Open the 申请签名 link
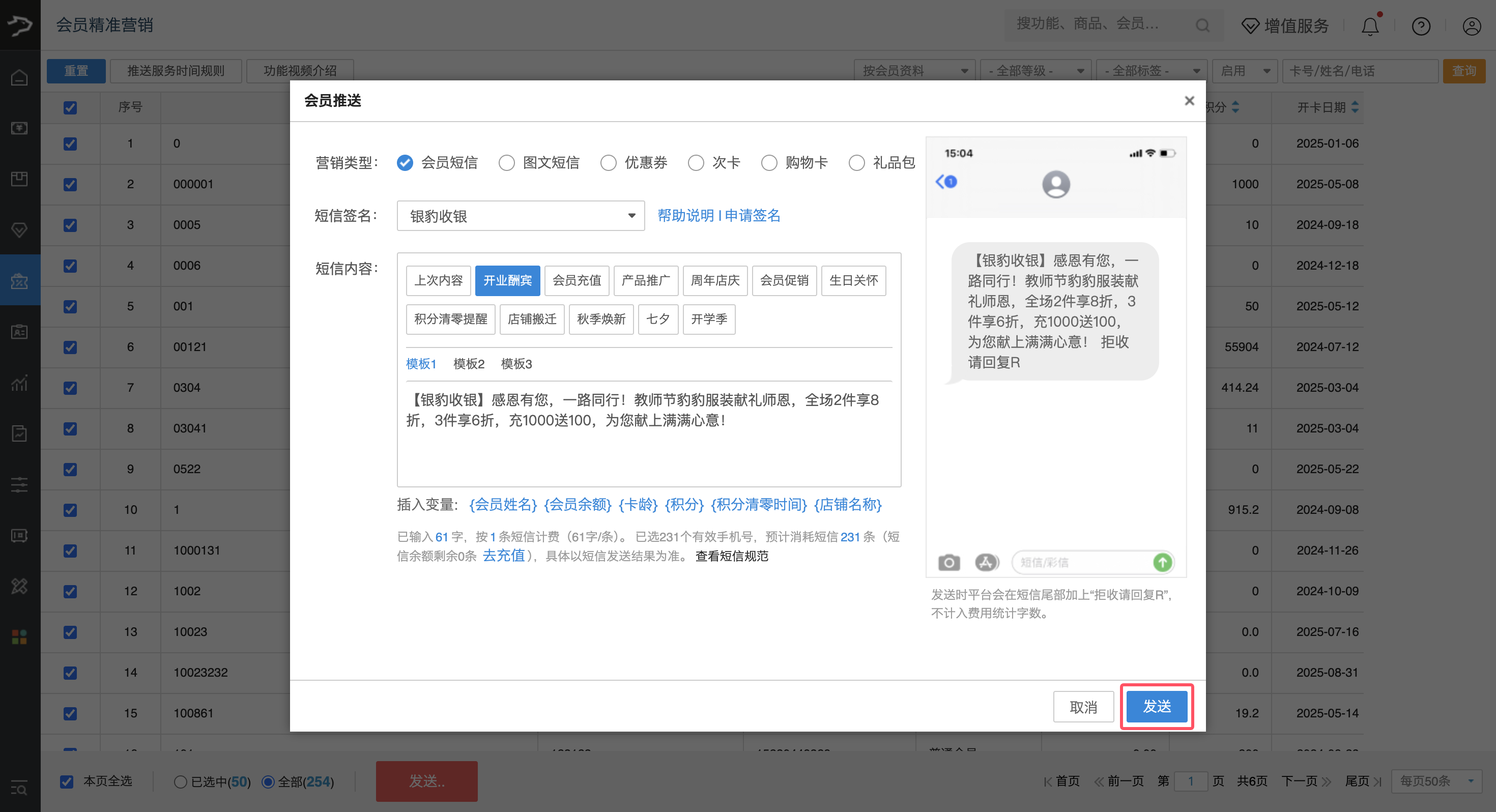Viewport: 1496px width, 812px height. 752,216
